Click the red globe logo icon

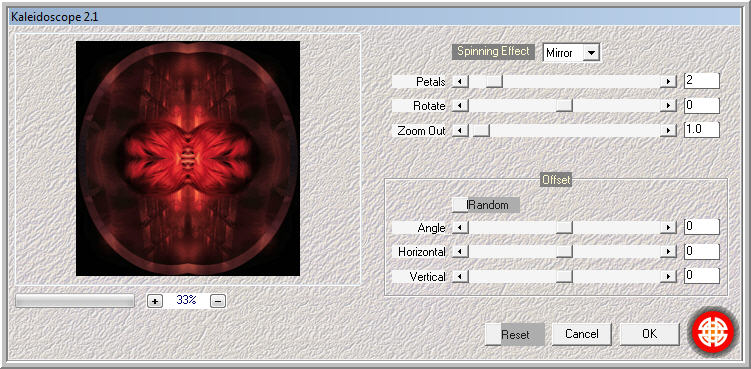(713, 331)
